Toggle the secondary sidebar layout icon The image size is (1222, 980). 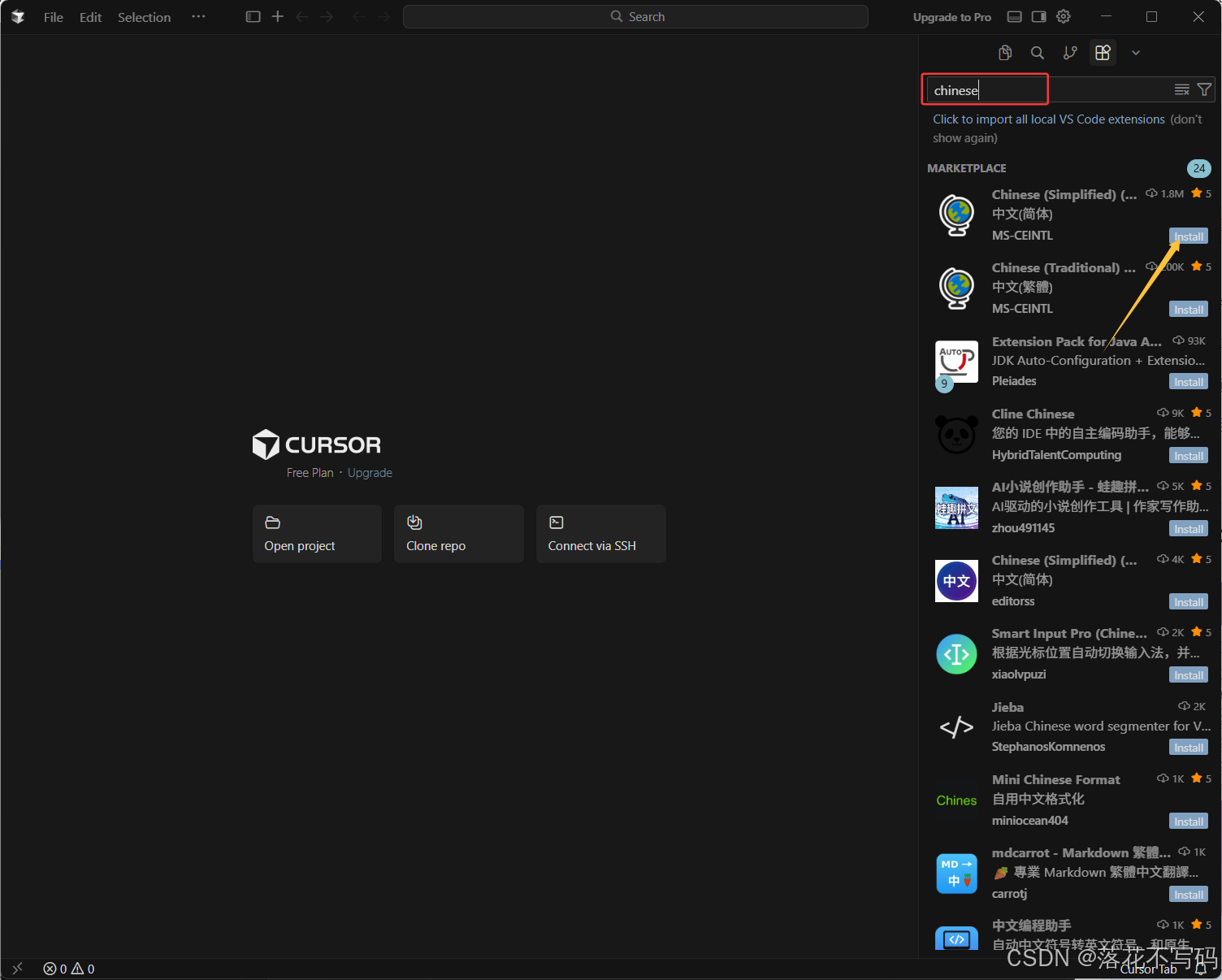click(1038, 16)
